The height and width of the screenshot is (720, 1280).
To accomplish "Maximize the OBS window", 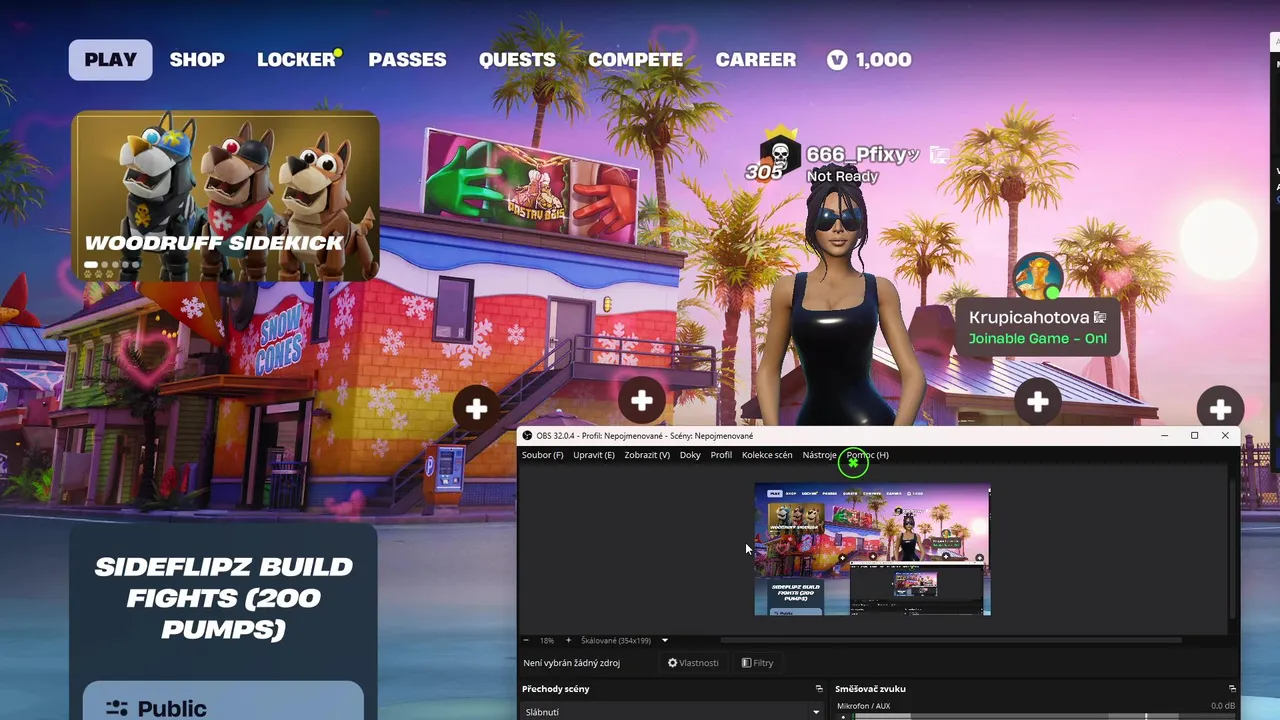I will click(1194, 436).
